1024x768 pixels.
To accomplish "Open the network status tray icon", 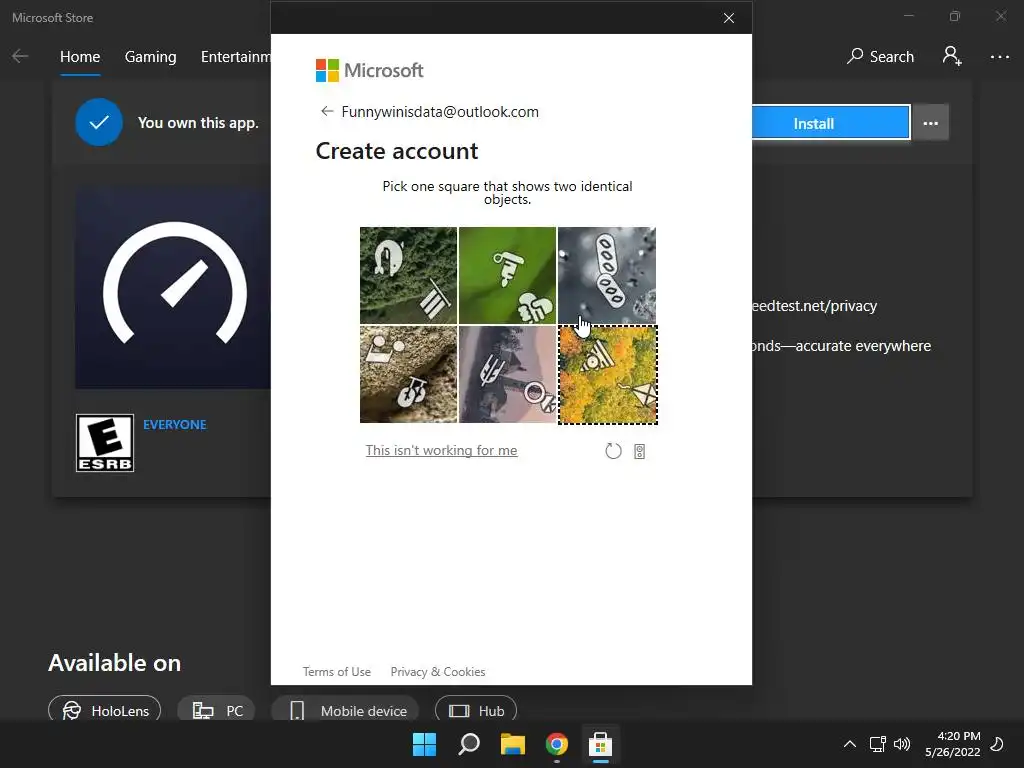I will [x=877, y=744].
